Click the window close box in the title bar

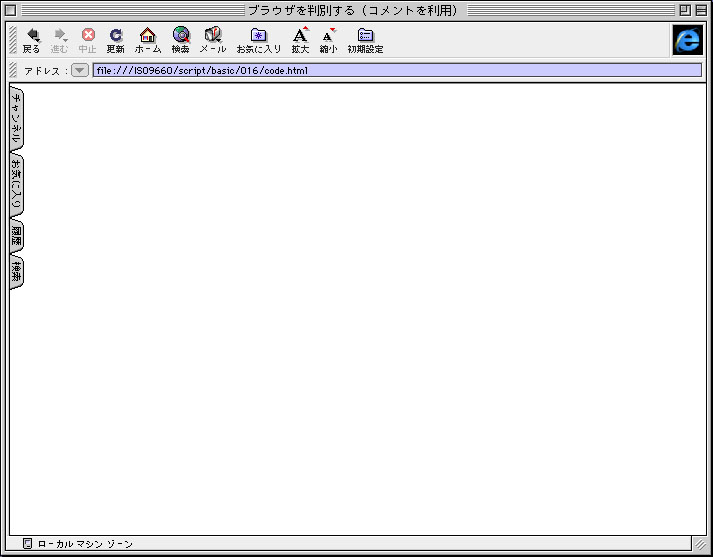(10, 10)
